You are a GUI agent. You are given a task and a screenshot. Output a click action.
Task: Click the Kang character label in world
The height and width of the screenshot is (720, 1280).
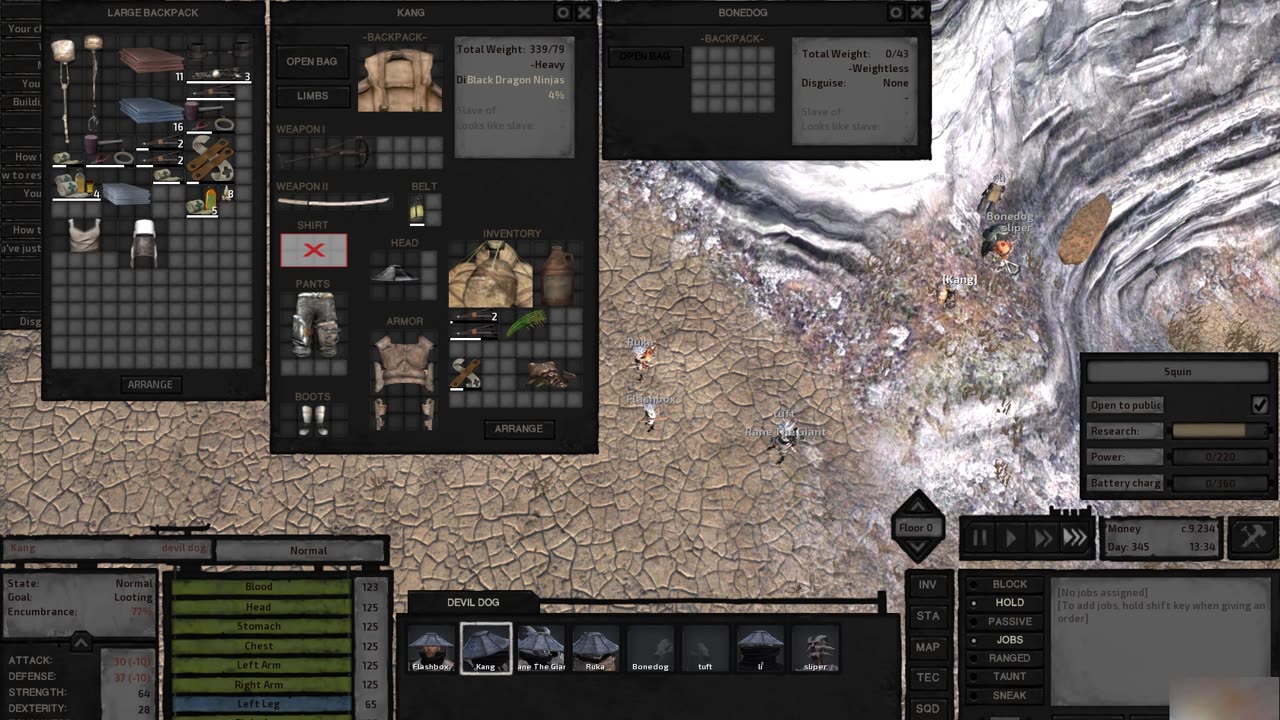point(959,280)
